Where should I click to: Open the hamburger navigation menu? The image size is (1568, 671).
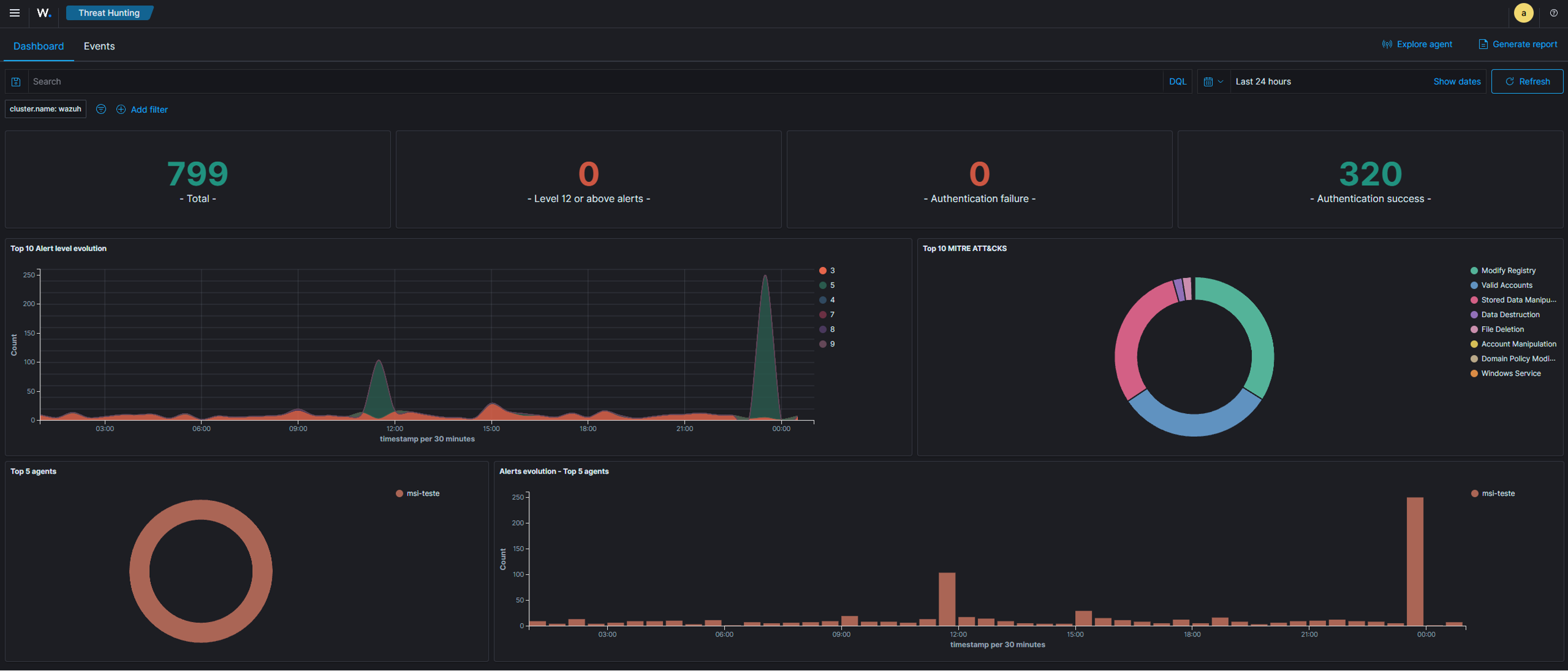pos(14,13)
